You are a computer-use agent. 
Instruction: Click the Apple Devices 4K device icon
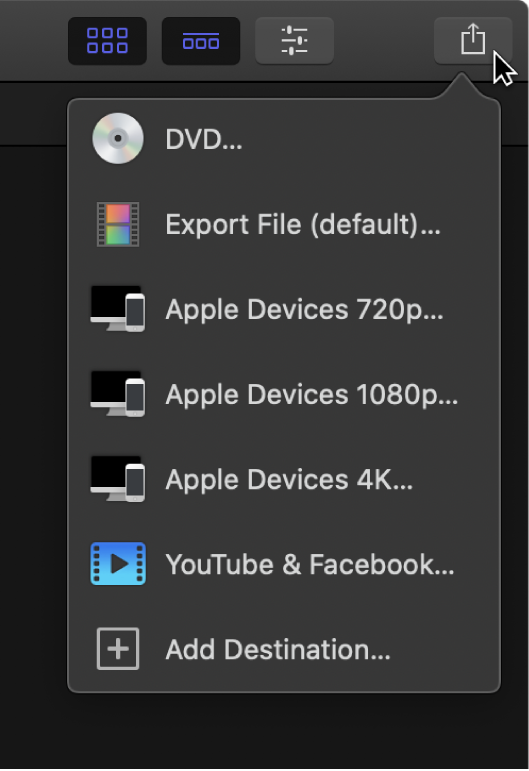click(x=118, y=479)
